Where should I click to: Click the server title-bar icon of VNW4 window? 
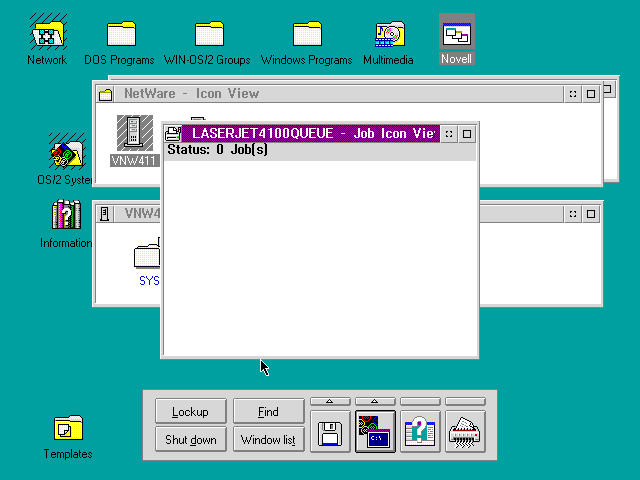[x=104, y=214]
